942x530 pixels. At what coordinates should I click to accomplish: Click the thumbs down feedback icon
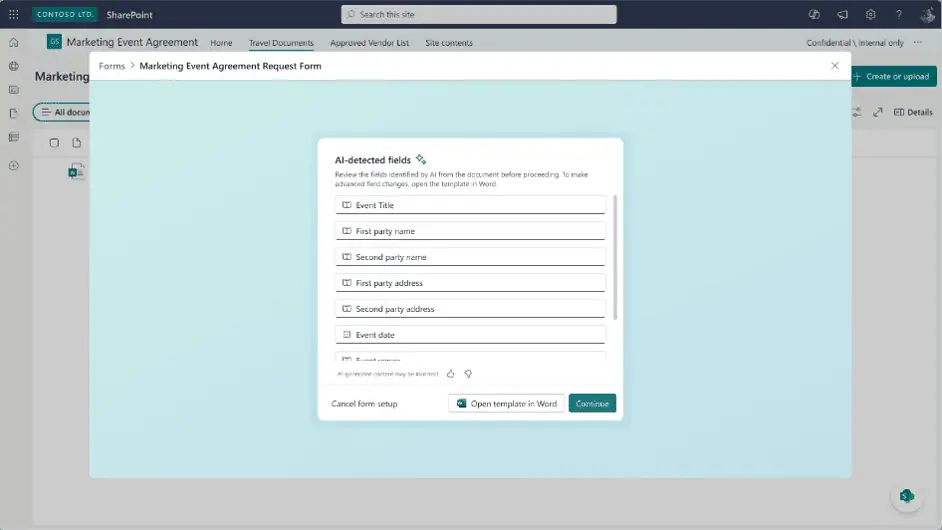pyautogui.click(x=468, y=374)
